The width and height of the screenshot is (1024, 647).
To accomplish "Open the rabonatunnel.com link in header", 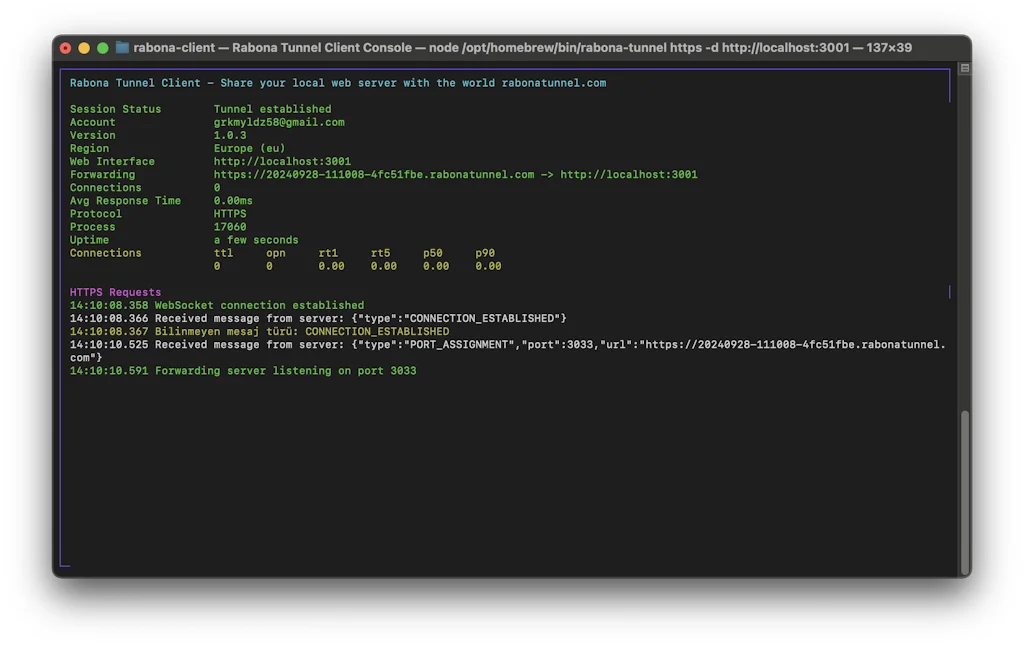I will [x=553, y=83].
